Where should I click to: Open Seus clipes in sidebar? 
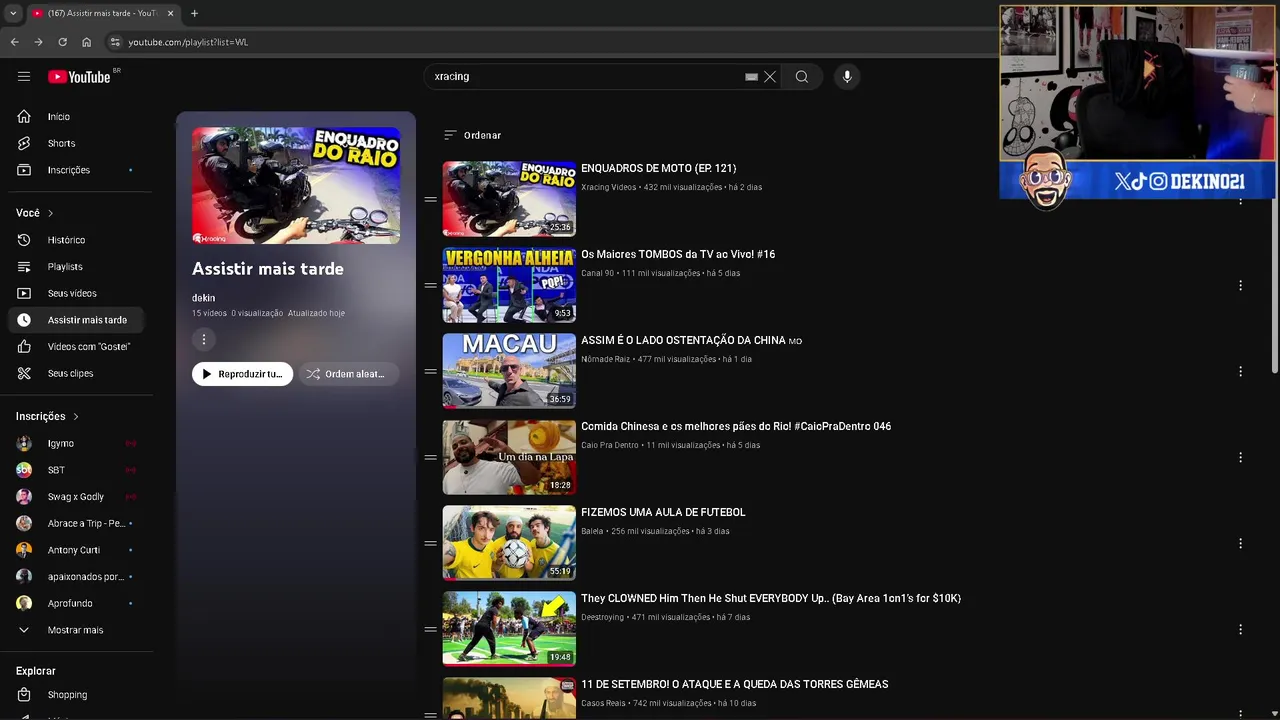[x=78, y=373]
